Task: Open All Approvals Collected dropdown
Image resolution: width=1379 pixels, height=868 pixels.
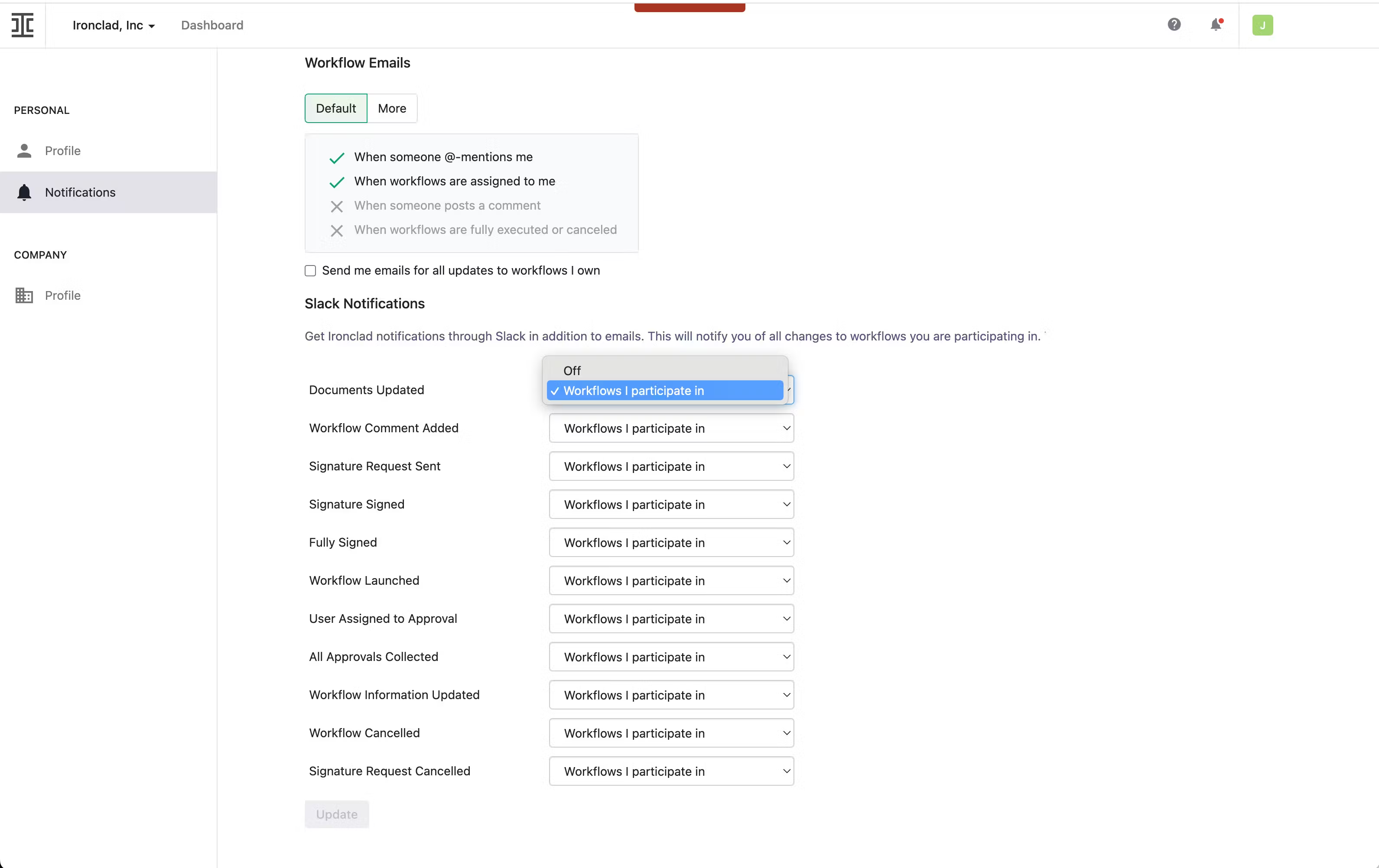Action: click(671, 657)
